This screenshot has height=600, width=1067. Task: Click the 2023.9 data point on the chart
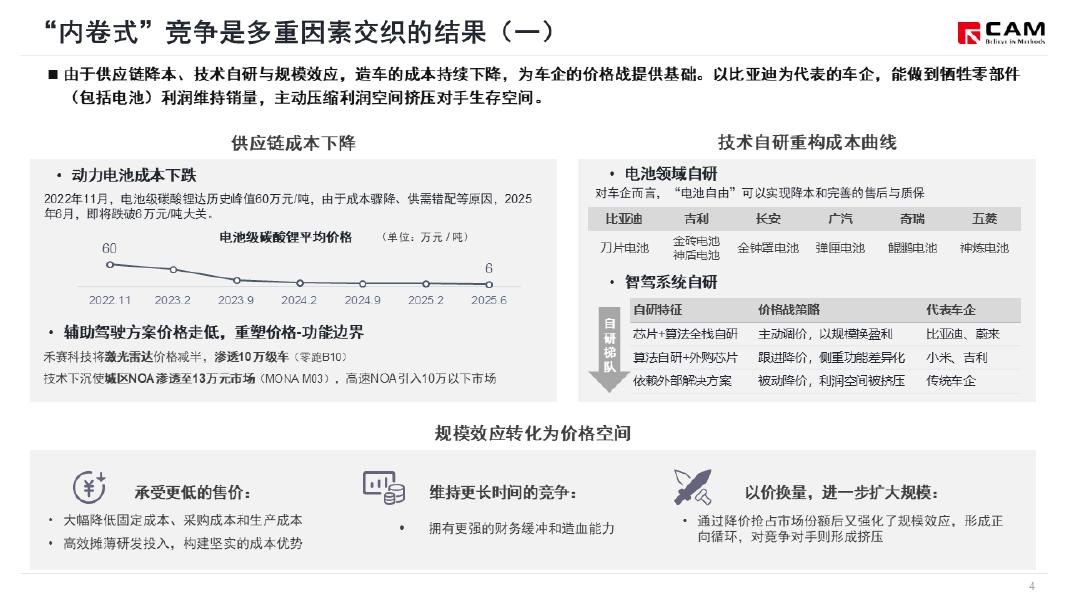point(236,280)
